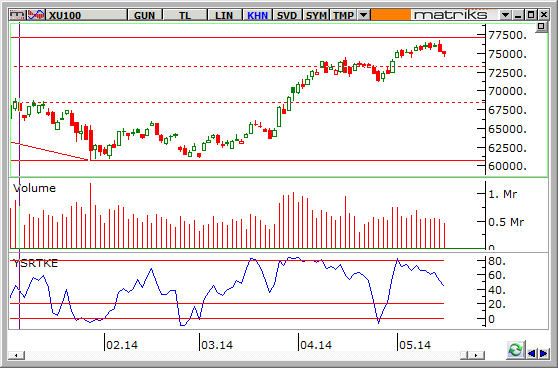This screenshot has width=558, height=368.
Task: Select the YSRTKE indicator label
Action: 35,263
